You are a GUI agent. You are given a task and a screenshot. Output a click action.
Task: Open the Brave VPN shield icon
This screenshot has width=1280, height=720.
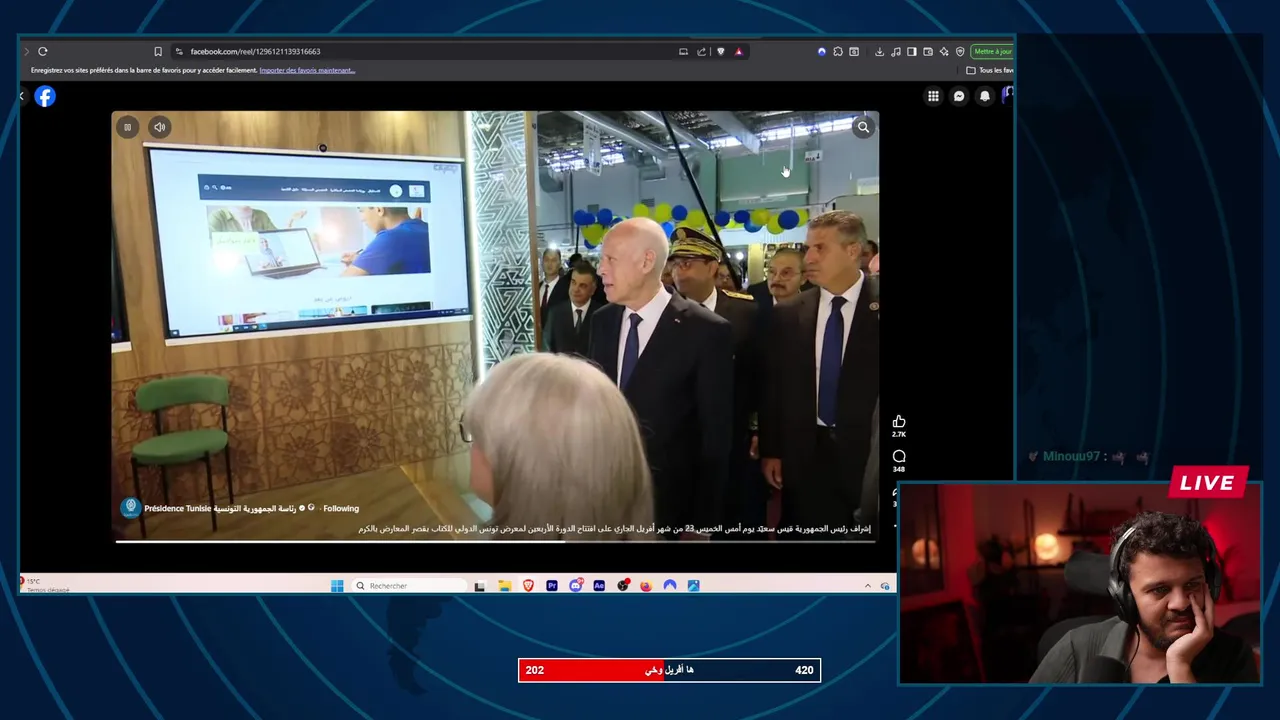point(960,51)
